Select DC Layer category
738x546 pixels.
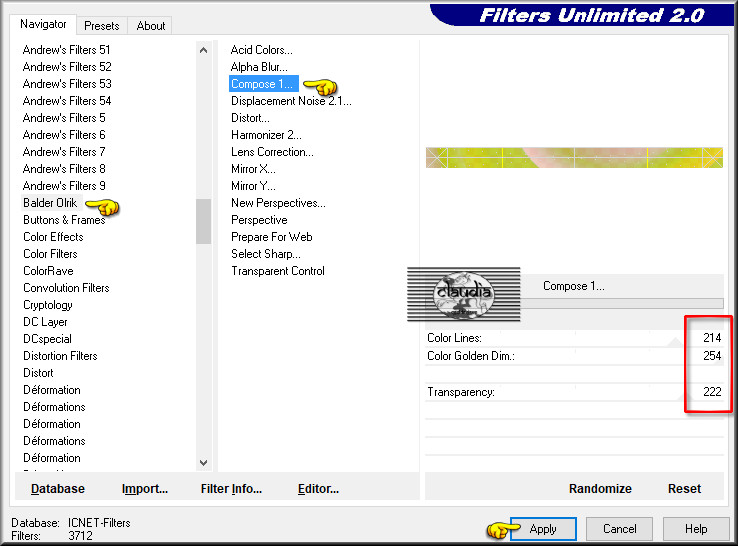pos(45,322)
